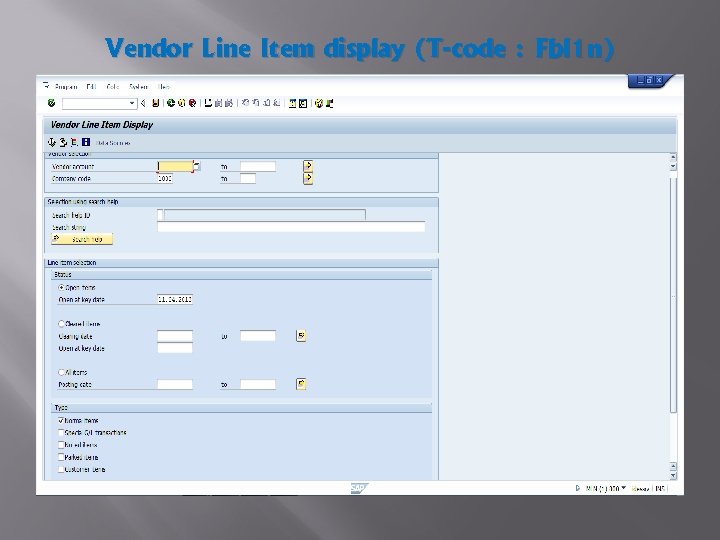This screenshot has width=720, height=540.
Task: Click the Get Variant icon
Action: tap(63, 142)
